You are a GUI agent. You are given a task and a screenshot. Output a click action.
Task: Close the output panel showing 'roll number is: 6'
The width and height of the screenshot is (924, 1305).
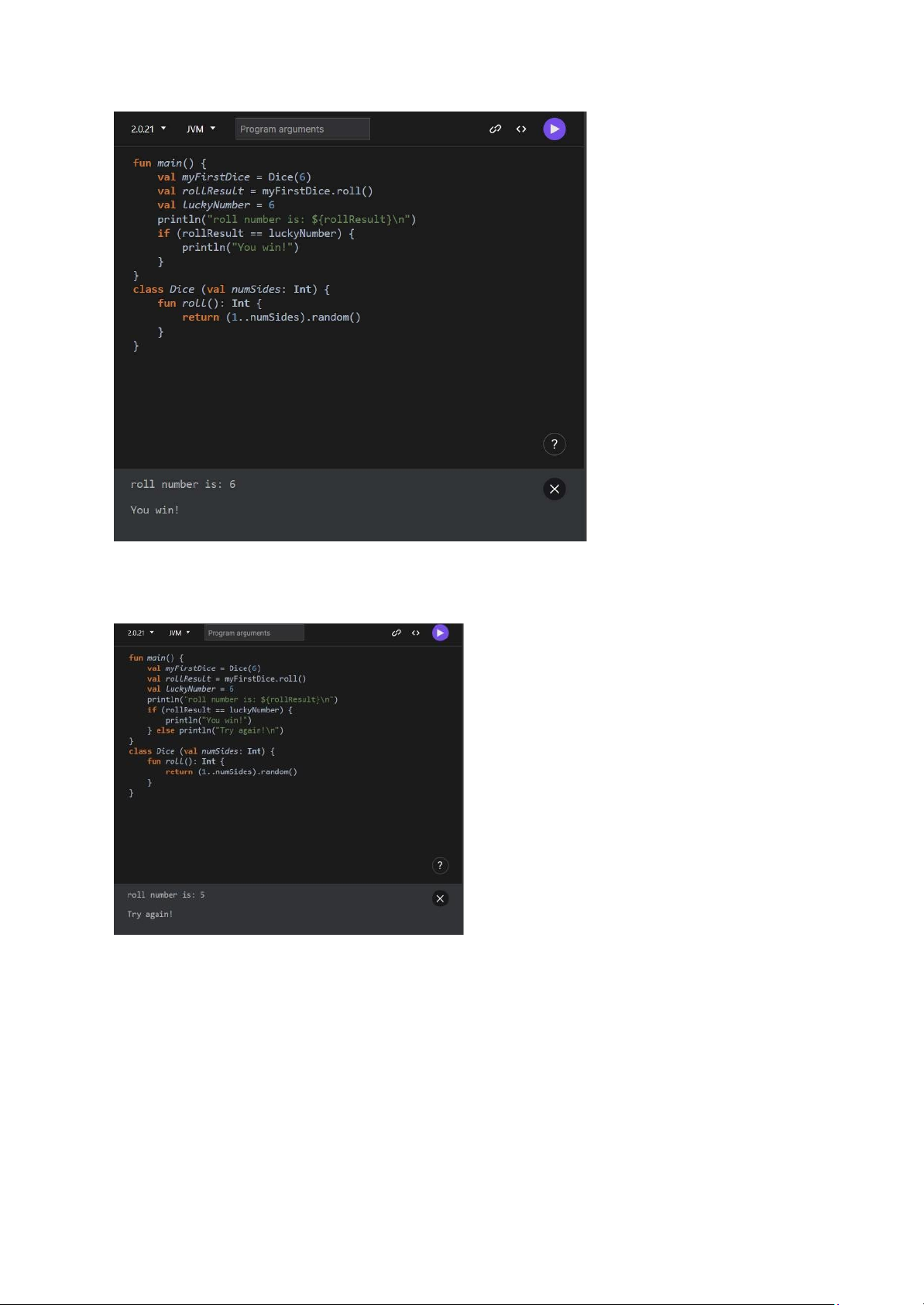pyautogui.click(x=554, y=489)
